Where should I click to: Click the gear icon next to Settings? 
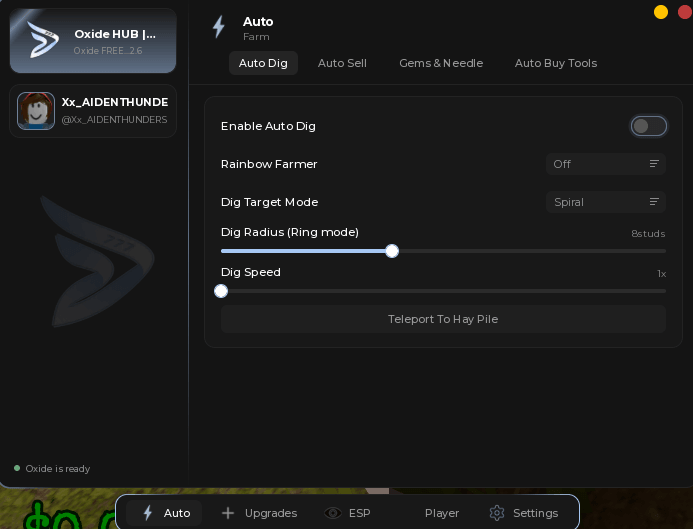[497, 513]
